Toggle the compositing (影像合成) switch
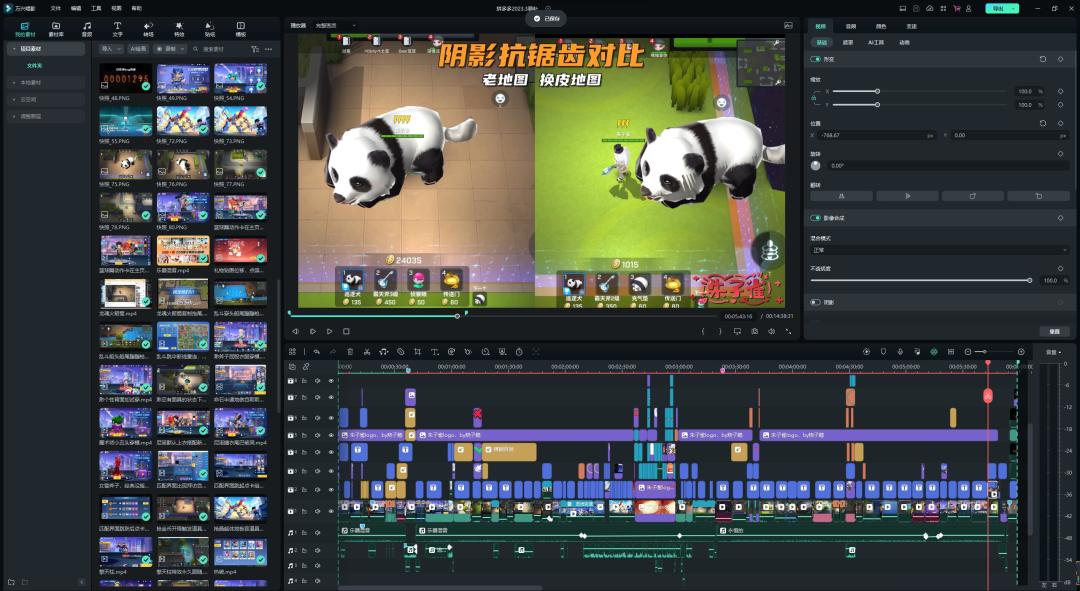The height and width of the screenshot is (591, 1080). click(x=816, y=218)
